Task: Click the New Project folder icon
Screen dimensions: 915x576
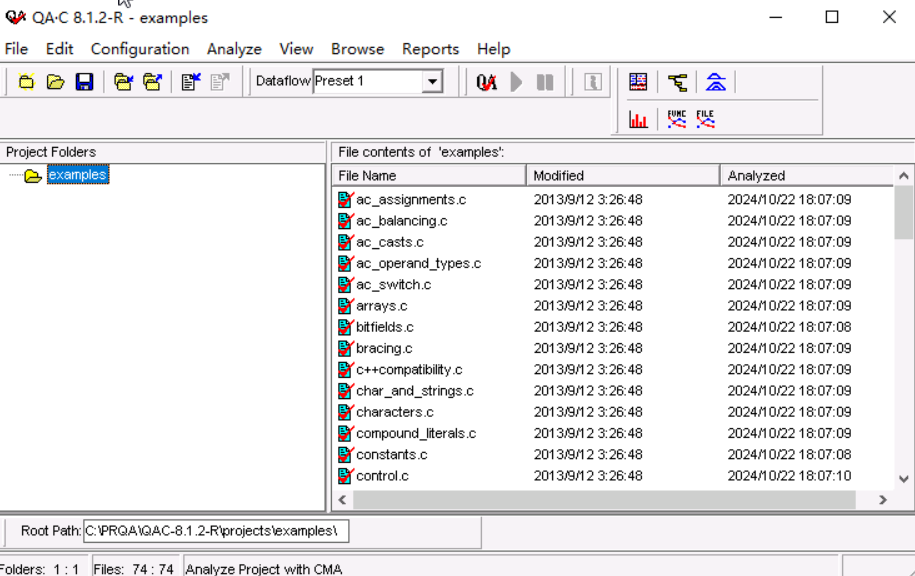Action: pos(27,82)
